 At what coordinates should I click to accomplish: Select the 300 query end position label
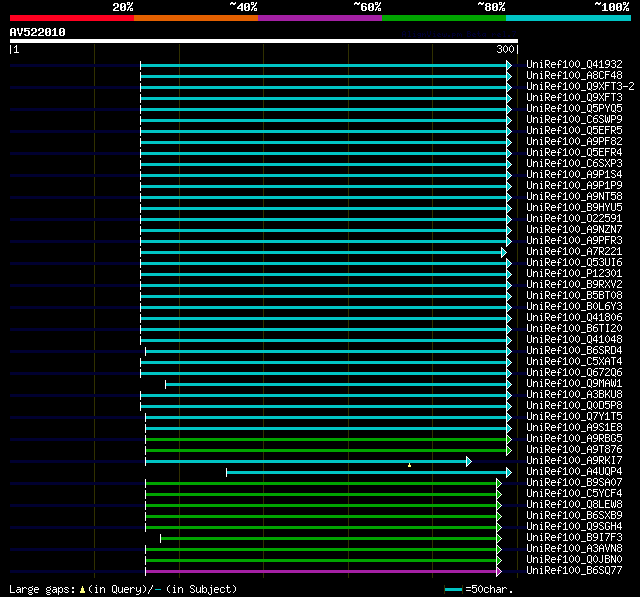tap(505, 49)
